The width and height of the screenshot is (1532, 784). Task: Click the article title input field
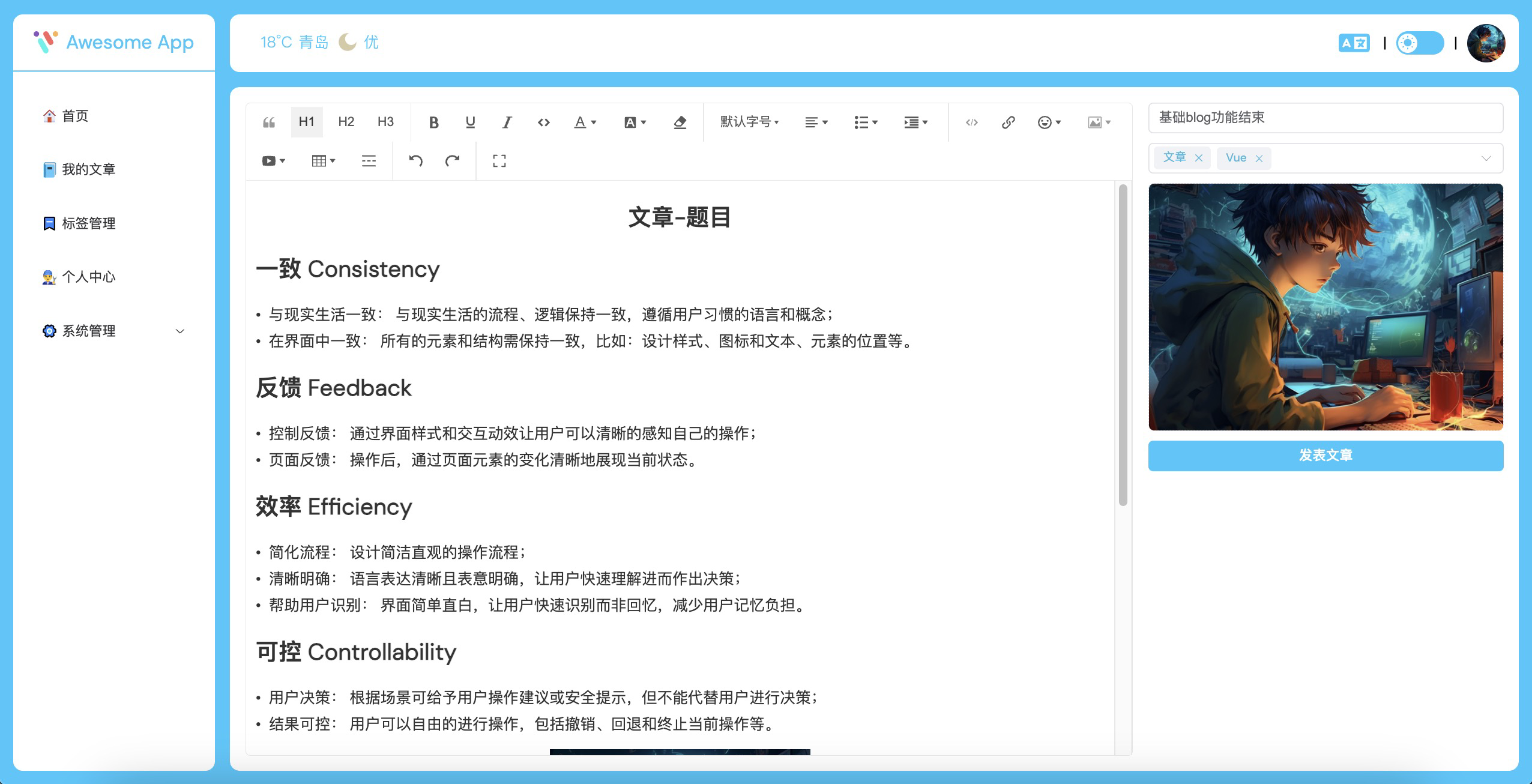tap(1325, 118)
